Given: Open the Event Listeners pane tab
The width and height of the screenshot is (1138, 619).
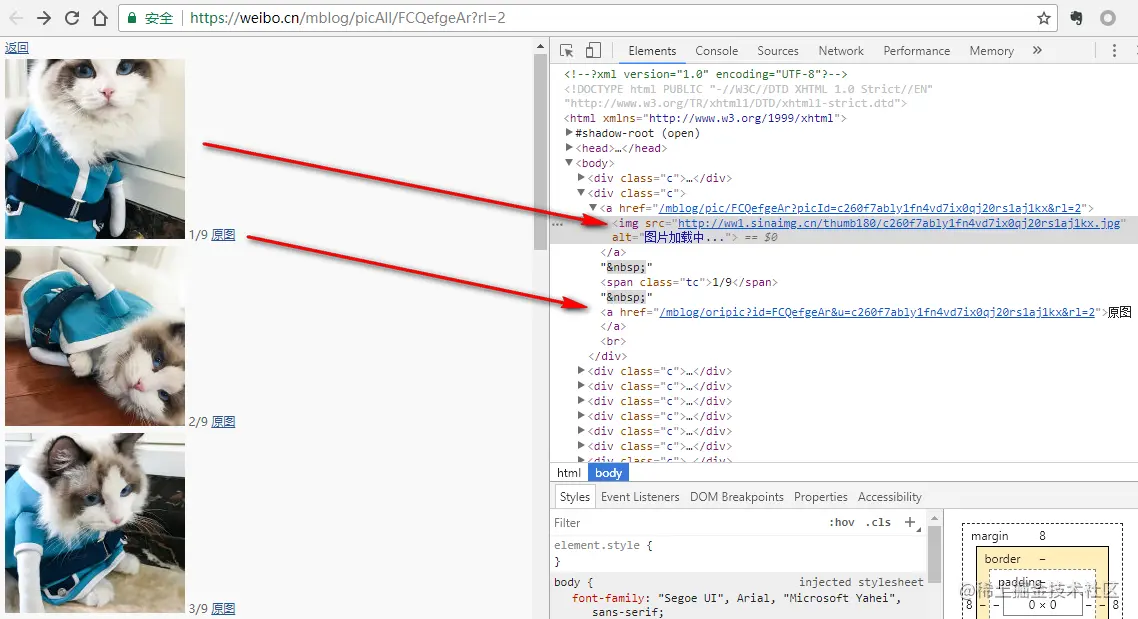Looking at the screenshot, I should 640,497.
